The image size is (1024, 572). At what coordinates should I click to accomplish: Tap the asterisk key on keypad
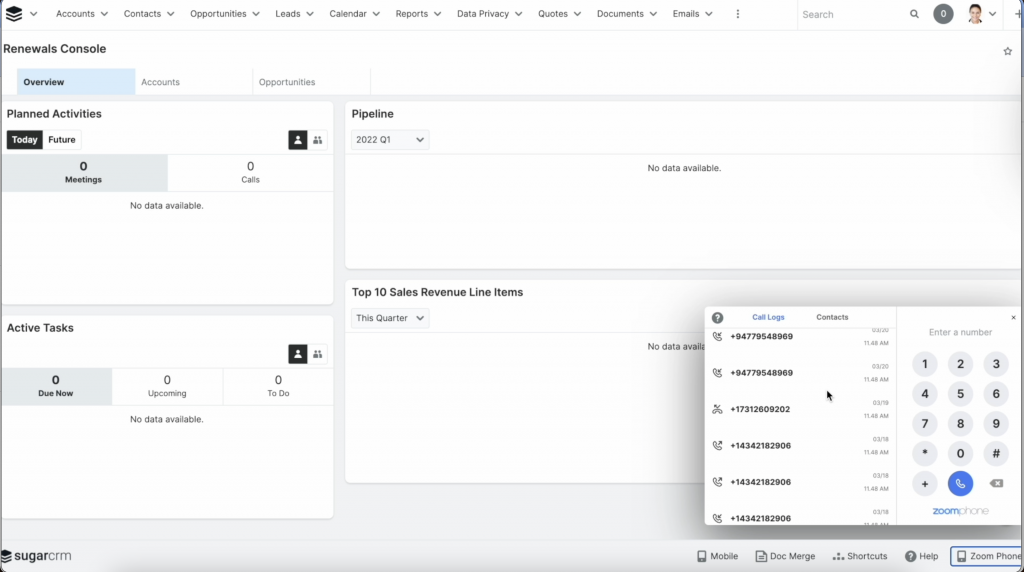(x=925, y=454)
